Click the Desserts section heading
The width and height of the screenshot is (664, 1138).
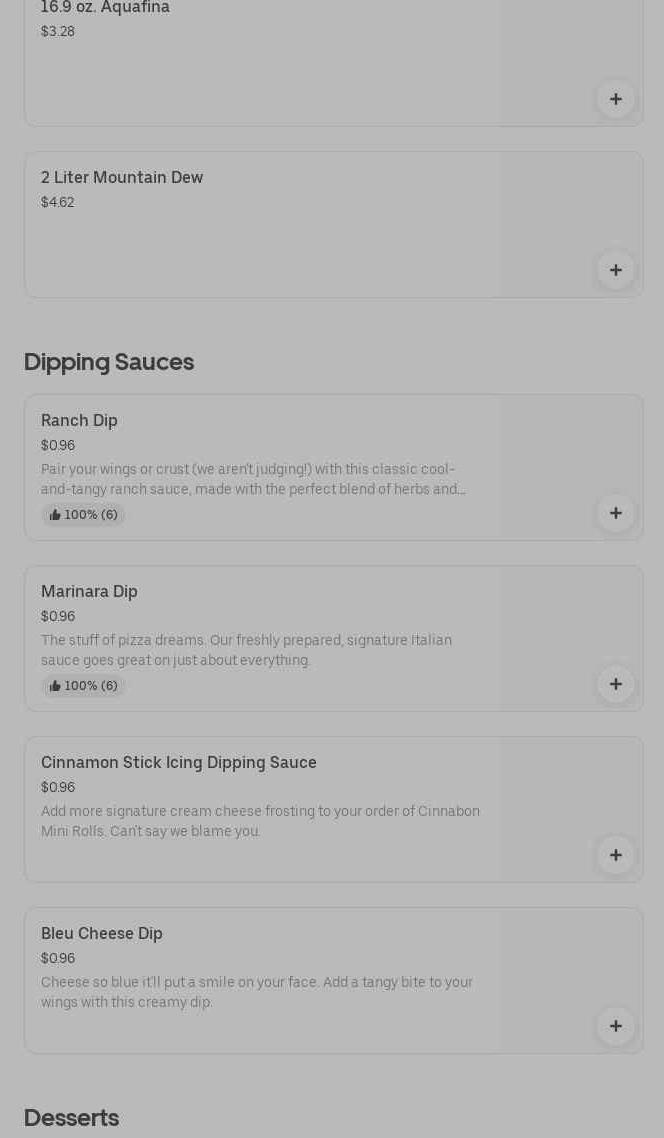coord(71,1118)
